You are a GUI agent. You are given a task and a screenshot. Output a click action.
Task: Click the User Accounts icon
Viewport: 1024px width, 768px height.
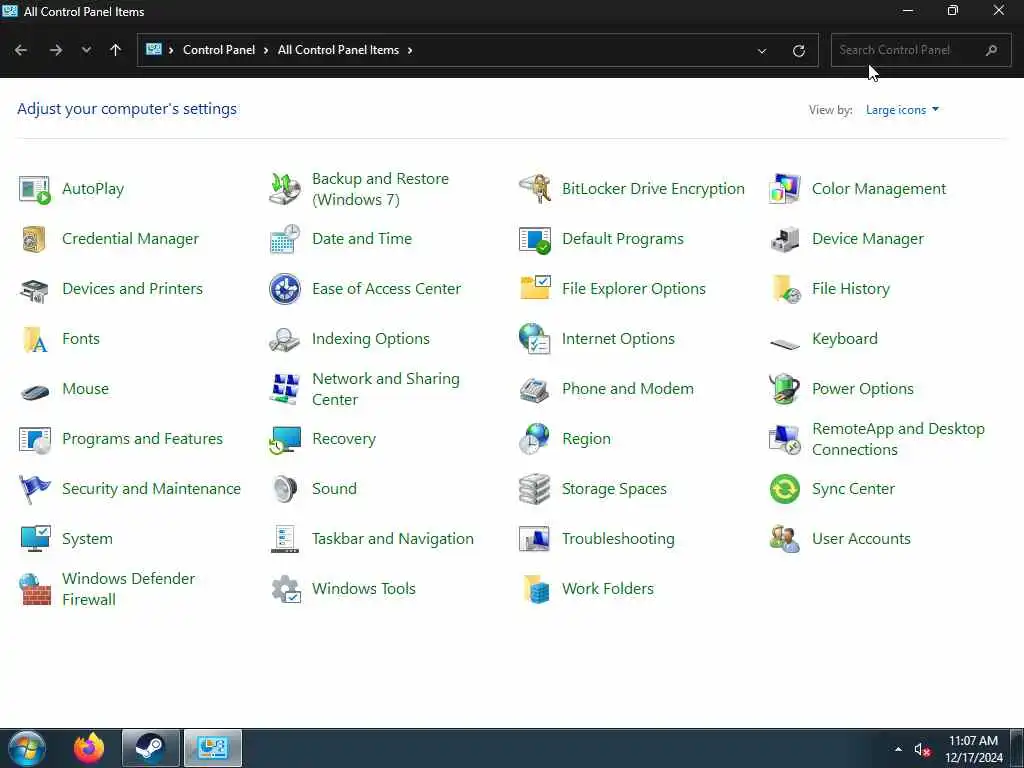pyautogui.click(x=785, y=539)
